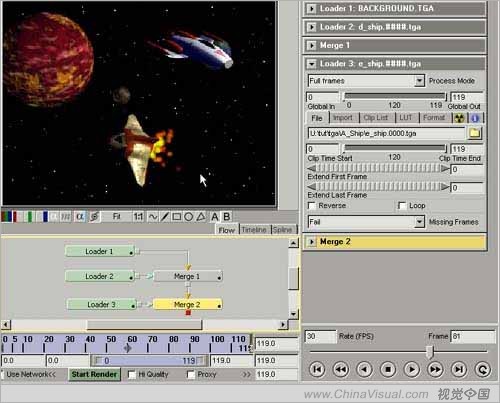This screenshot has width=500, height=403.
Task: Select the Loader 2 node in flow
Action: (x=100, y=276)
